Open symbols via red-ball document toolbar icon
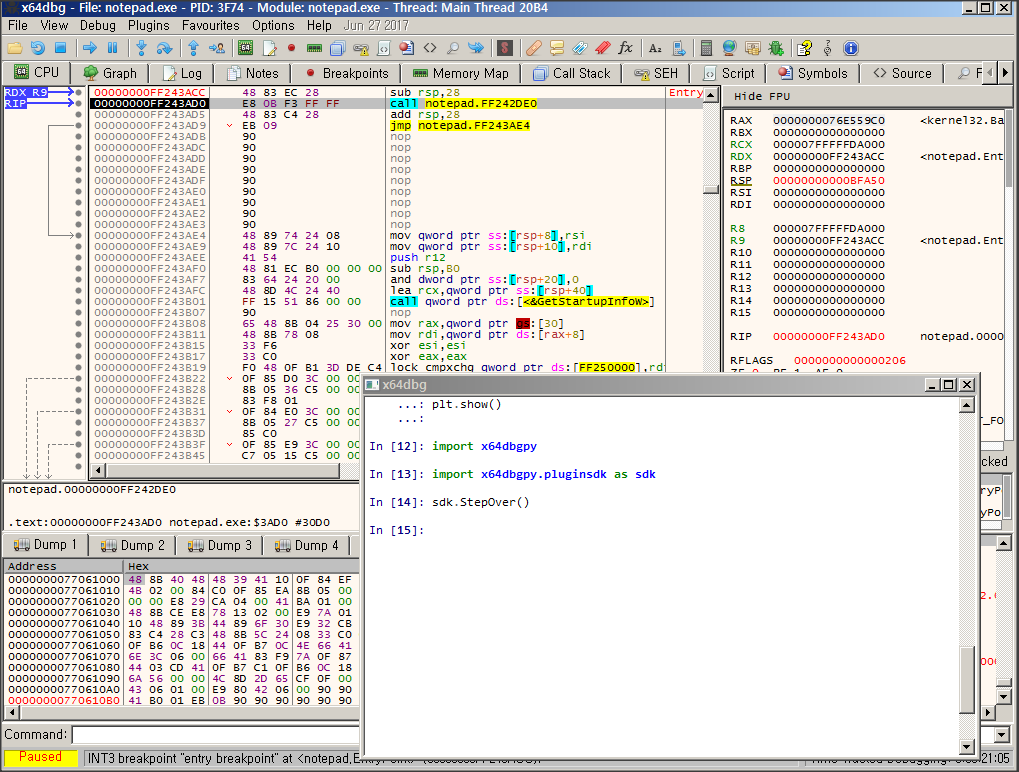The width and height of the screenshot is (1019, 772). [x=407, y=48]
